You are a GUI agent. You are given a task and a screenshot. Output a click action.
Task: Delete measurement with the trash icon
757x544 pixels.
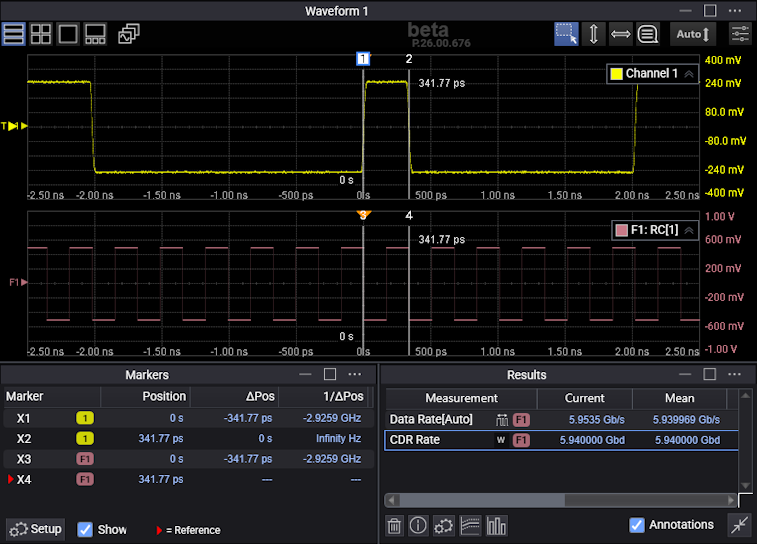(x=395, y=525)
